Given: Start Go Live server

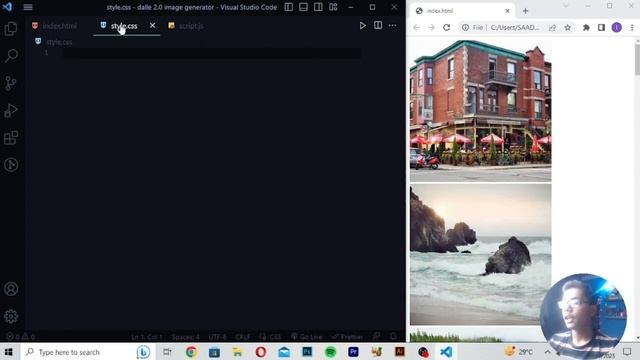Looking at the screenshot, I should (x=307, y=337).
